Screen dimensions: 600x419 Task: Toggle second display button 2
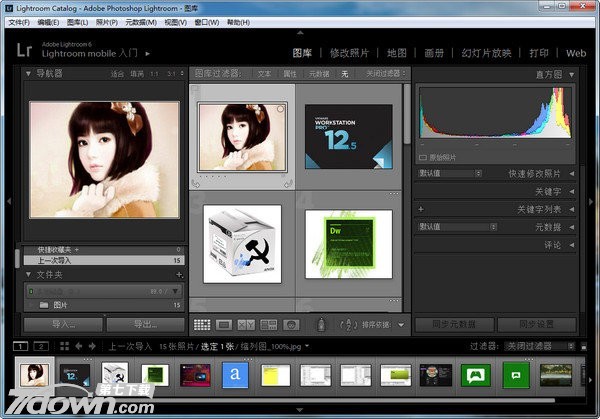(x=41, y=346)
